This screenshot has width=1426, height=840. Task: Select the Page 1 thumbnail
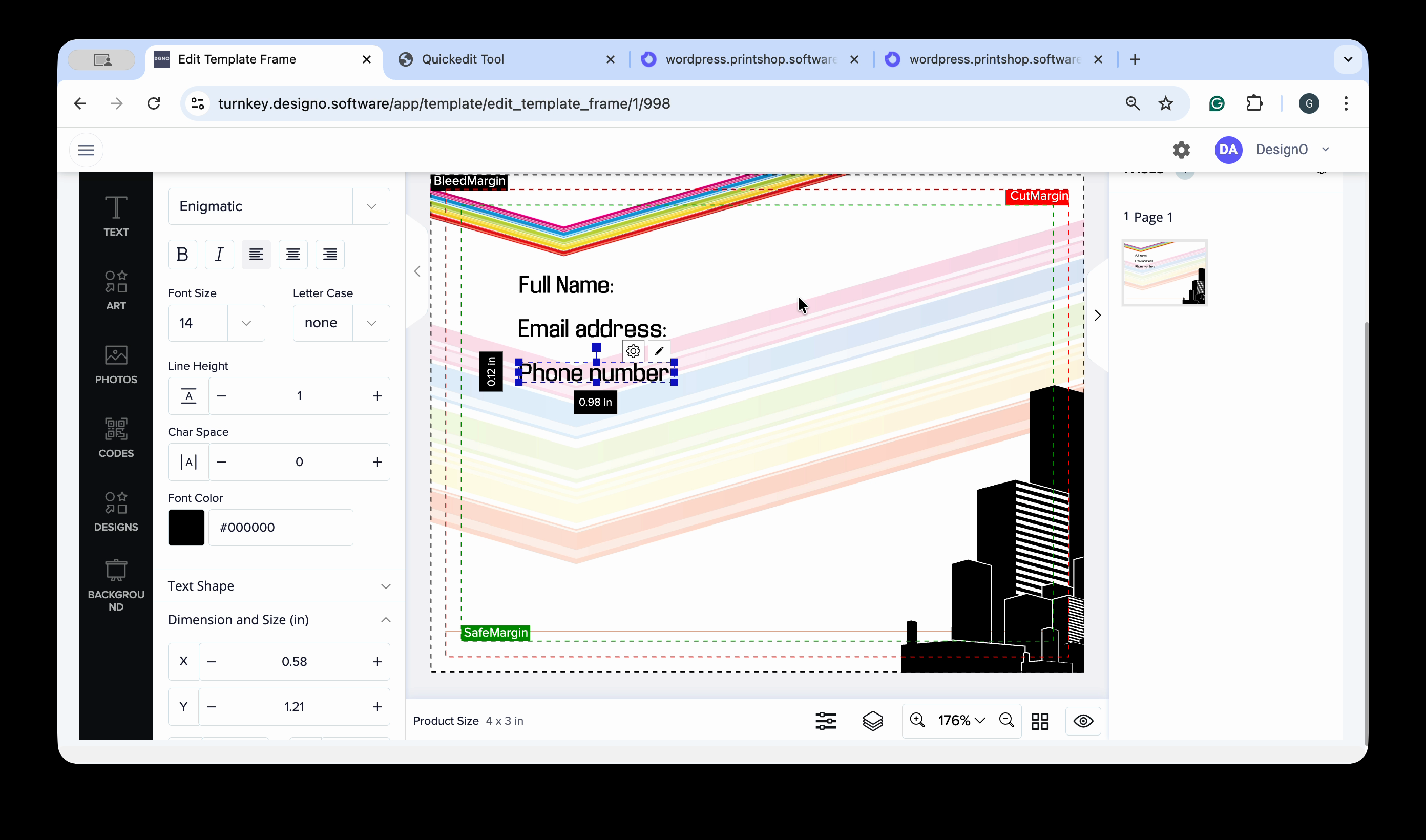point(1164,272)
